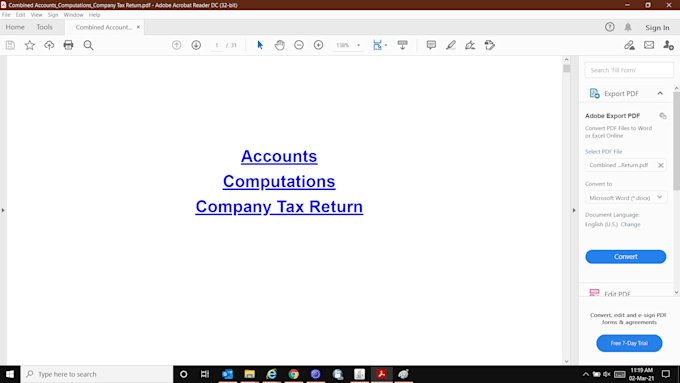
Task: Click the page number field
Action: pyautogui.click(x=216, y=45)
